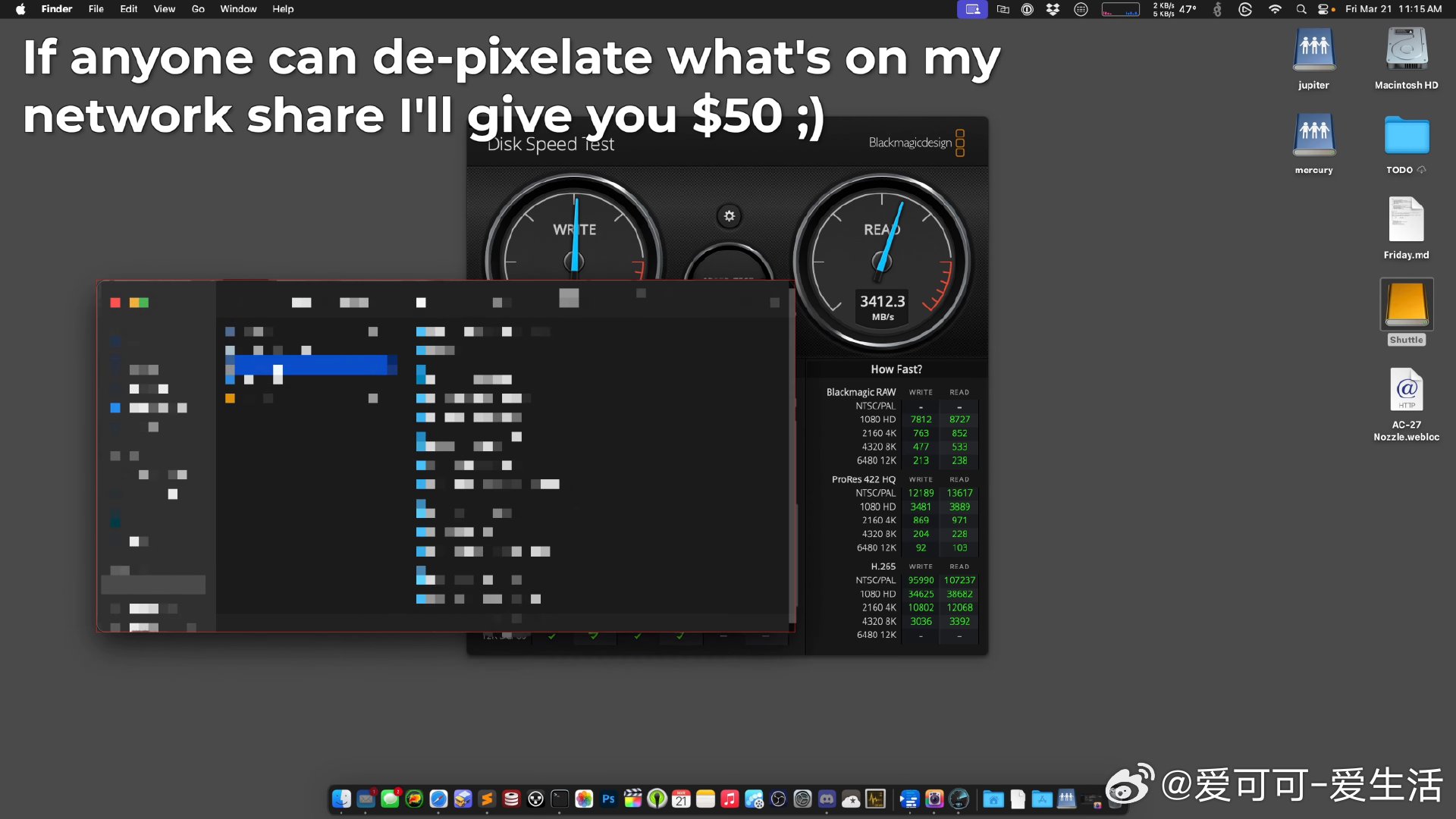Screen dimensions: 1456x819
Task: Click the 3036 H.265 4320 8K write value
Action: tap(921, 621)
